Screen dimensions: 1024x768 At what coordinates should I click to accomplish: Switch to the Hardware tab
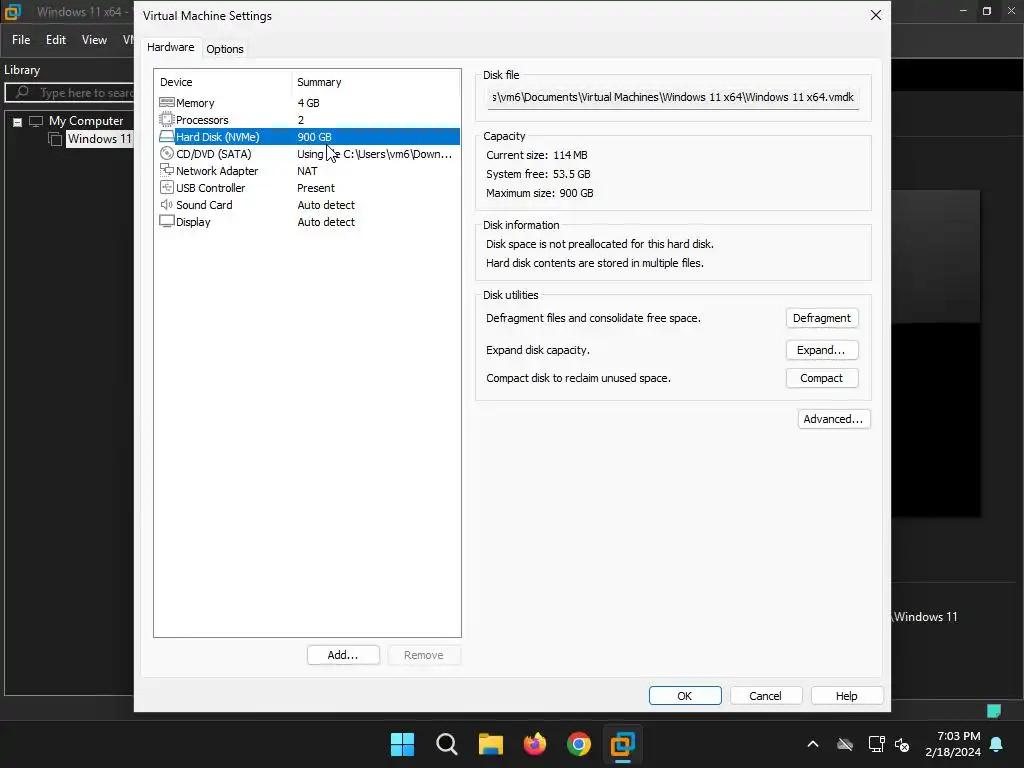pyautogui.click(x=170, y=47)
